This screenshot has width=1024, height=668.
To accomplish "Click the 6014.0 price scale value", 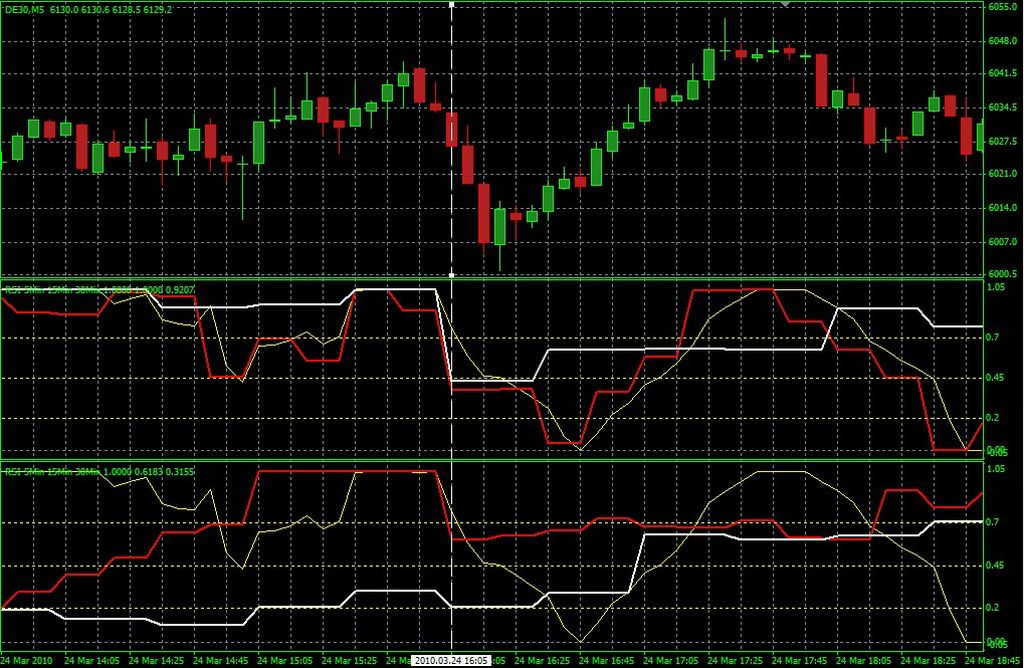I will point(1000,208).
